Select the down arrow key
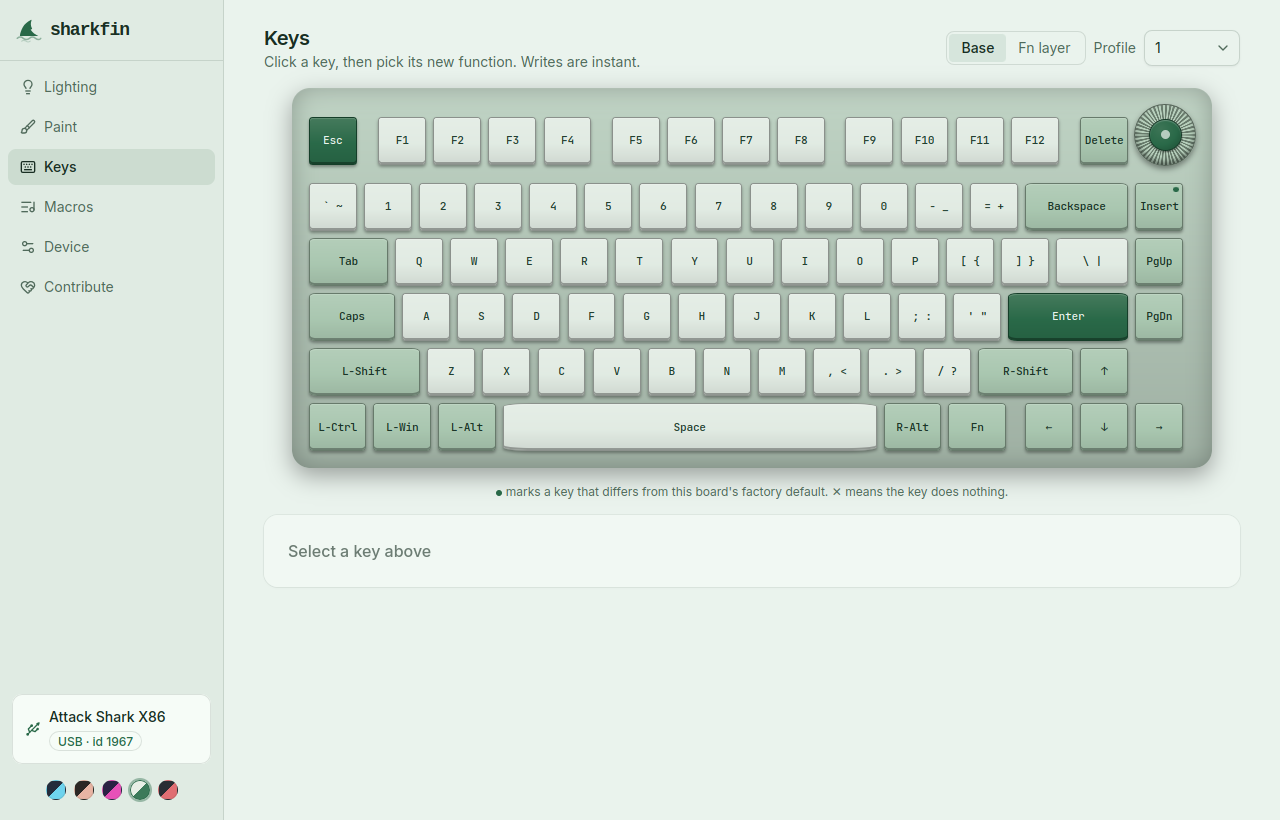The image size is (1280, 820). click(x=1104, y=427)
